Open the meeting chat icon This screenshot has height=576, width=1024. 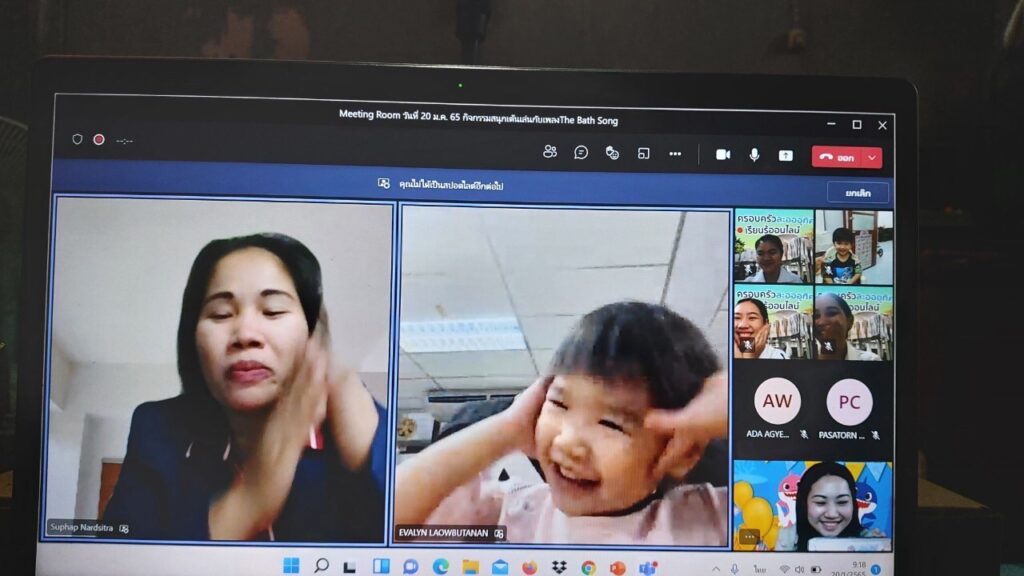[x=581, y=152]
